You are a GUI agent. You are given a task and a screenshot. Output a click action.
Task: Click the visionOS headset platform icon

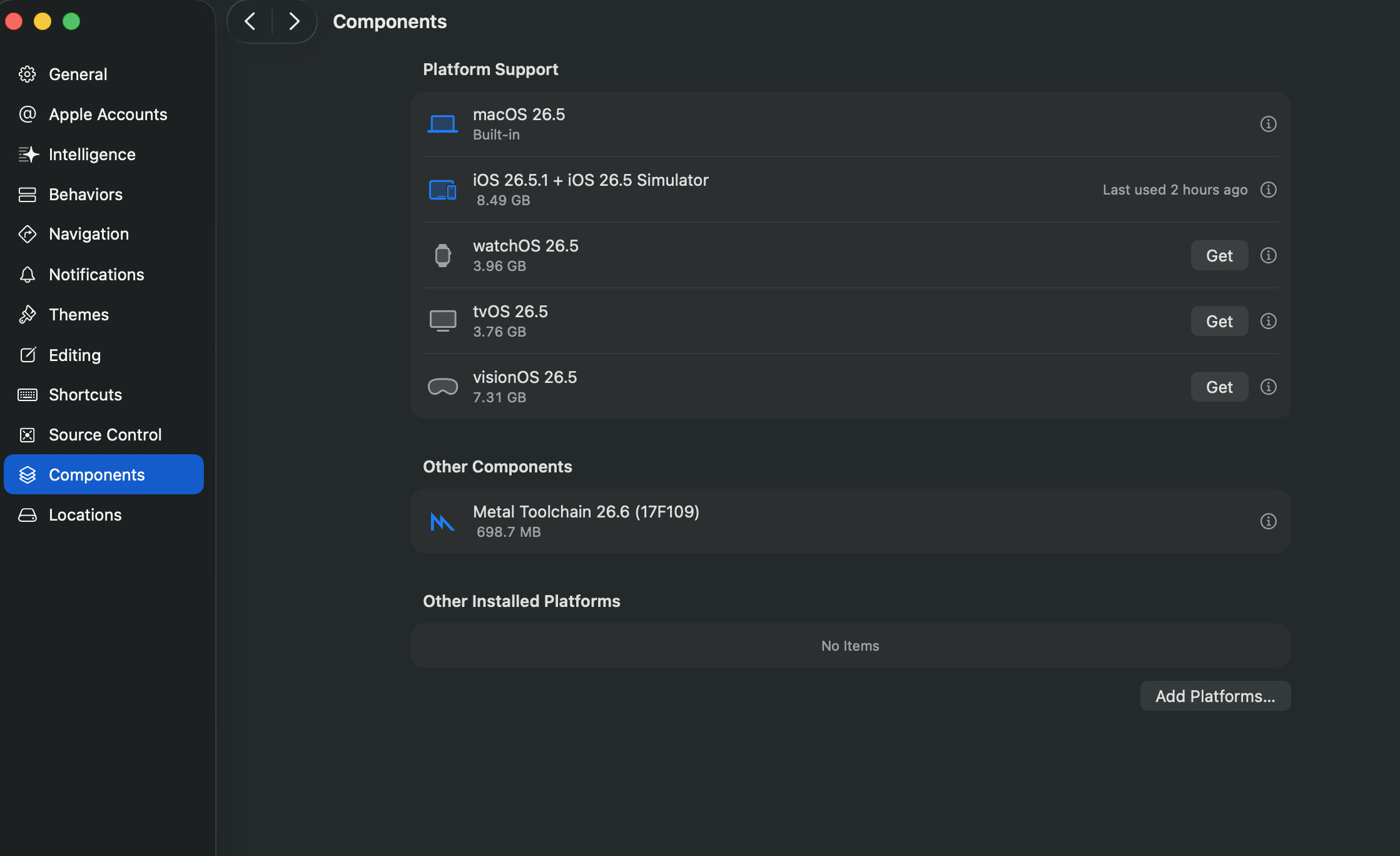pyautogui.click(x=443, y=387)
